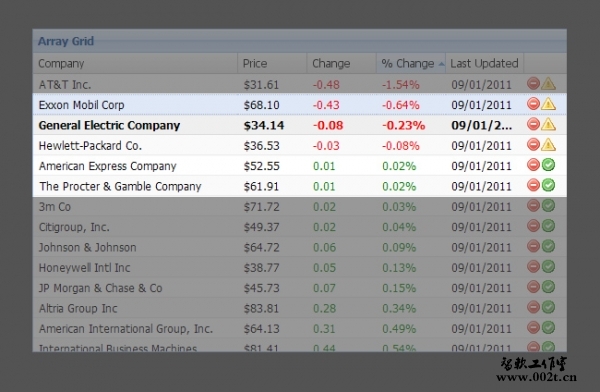
Task: Click green check icon for American Express Company
Action: pyautogui.click(x=548, y=165)
